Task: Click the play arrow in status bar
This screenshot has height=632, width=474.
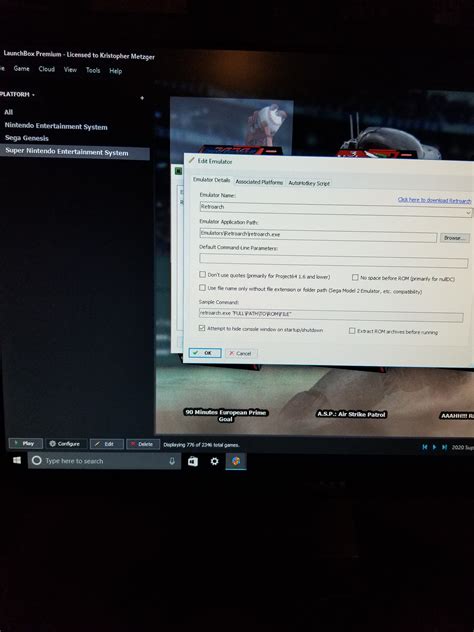Action: pyautogui.click(x=434, y=447)
